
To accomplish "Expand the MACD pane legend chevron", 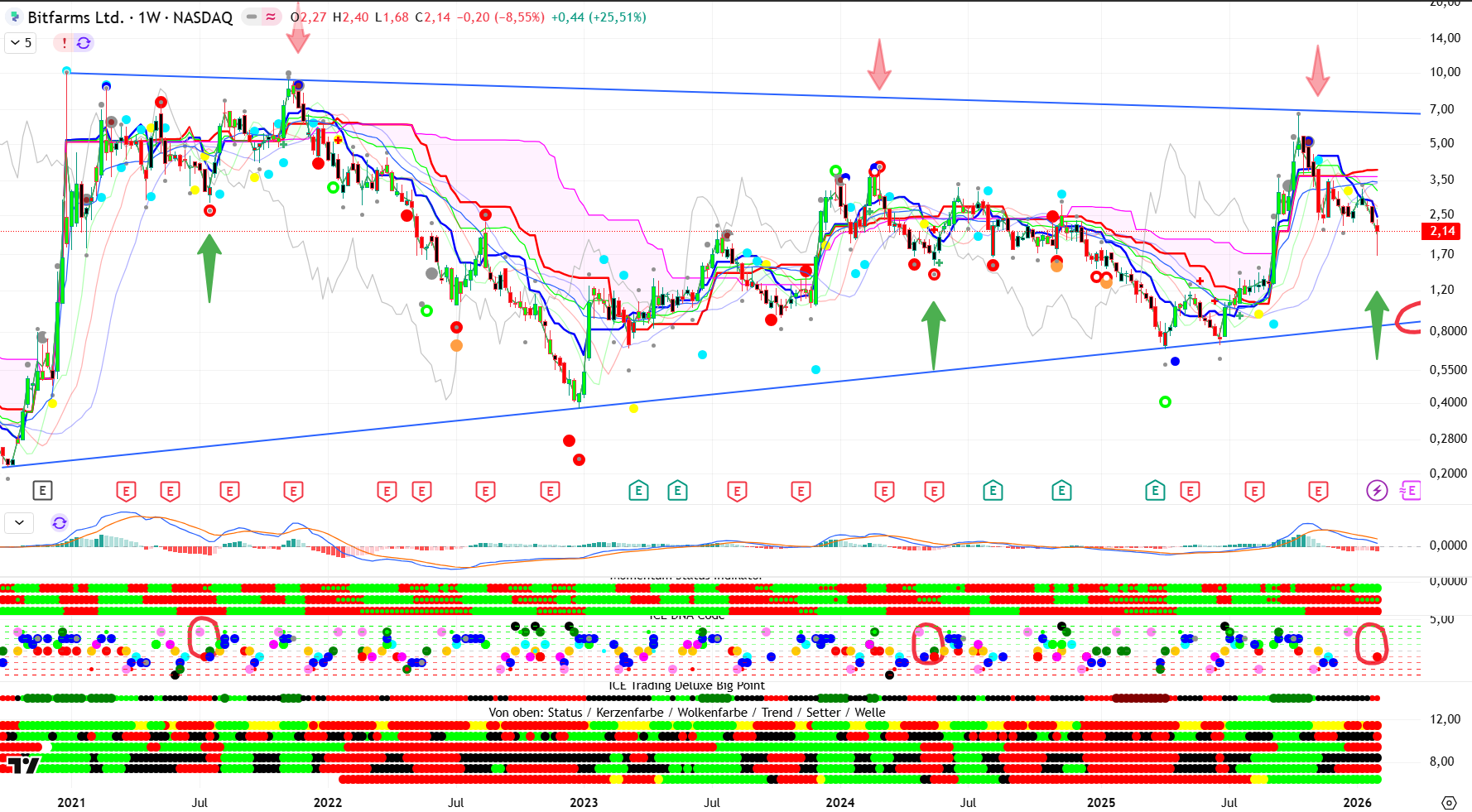I will pyautogui.click(x=19, y=523).
